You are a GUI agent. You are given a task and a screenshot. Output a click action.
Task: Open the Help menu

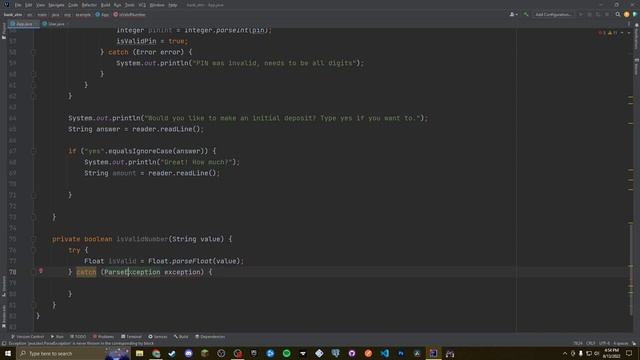(173, 5)
